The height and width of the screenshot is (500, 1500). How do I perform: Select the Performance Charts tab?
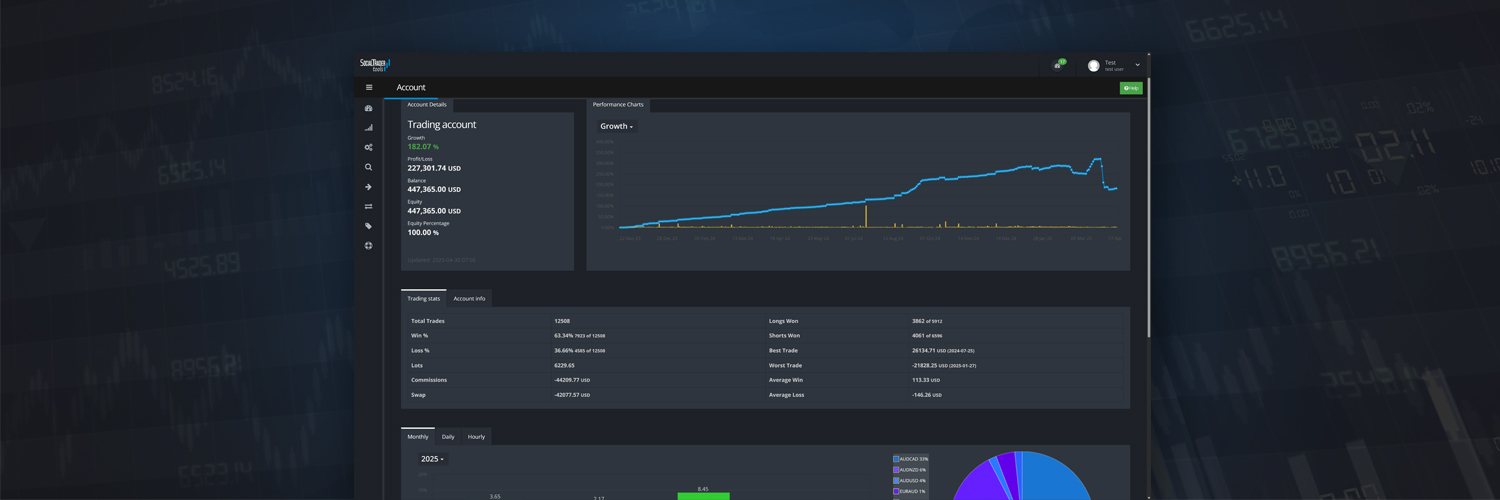(x=618, y=104)
